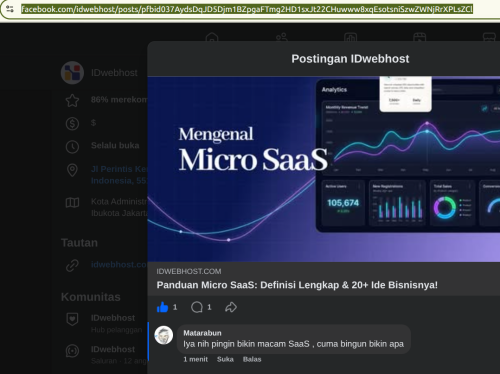Click the chat channel icon beside Saluran
This screenshot has height=374, width=500.
(72, 351)
